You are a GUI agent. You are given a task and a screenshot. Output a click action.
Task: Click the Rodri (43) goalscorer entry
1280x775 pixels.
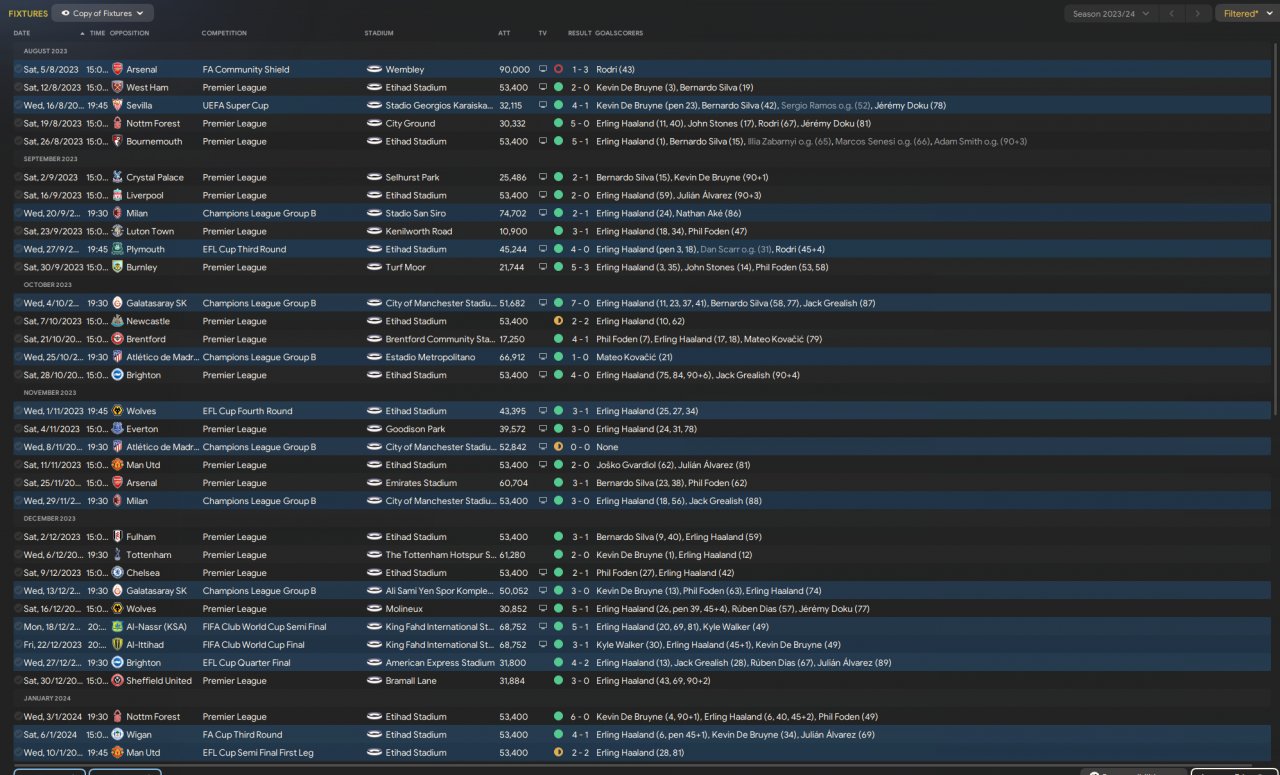(x=616, y=70)
